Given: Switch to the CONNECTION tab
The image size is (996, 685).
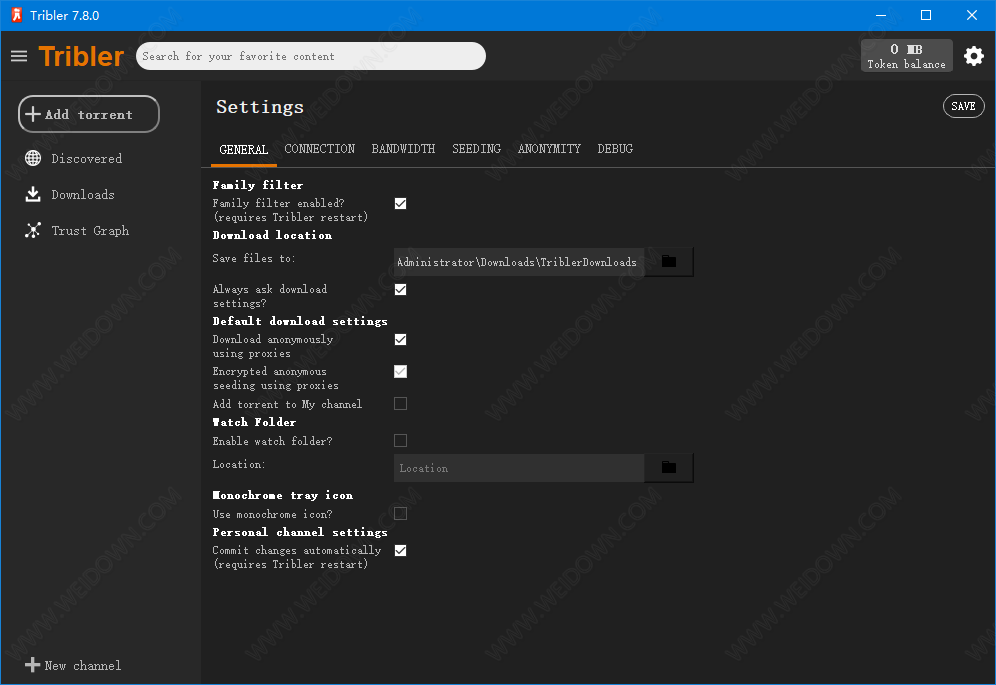Looking at the screenshot, I should 320,149.
